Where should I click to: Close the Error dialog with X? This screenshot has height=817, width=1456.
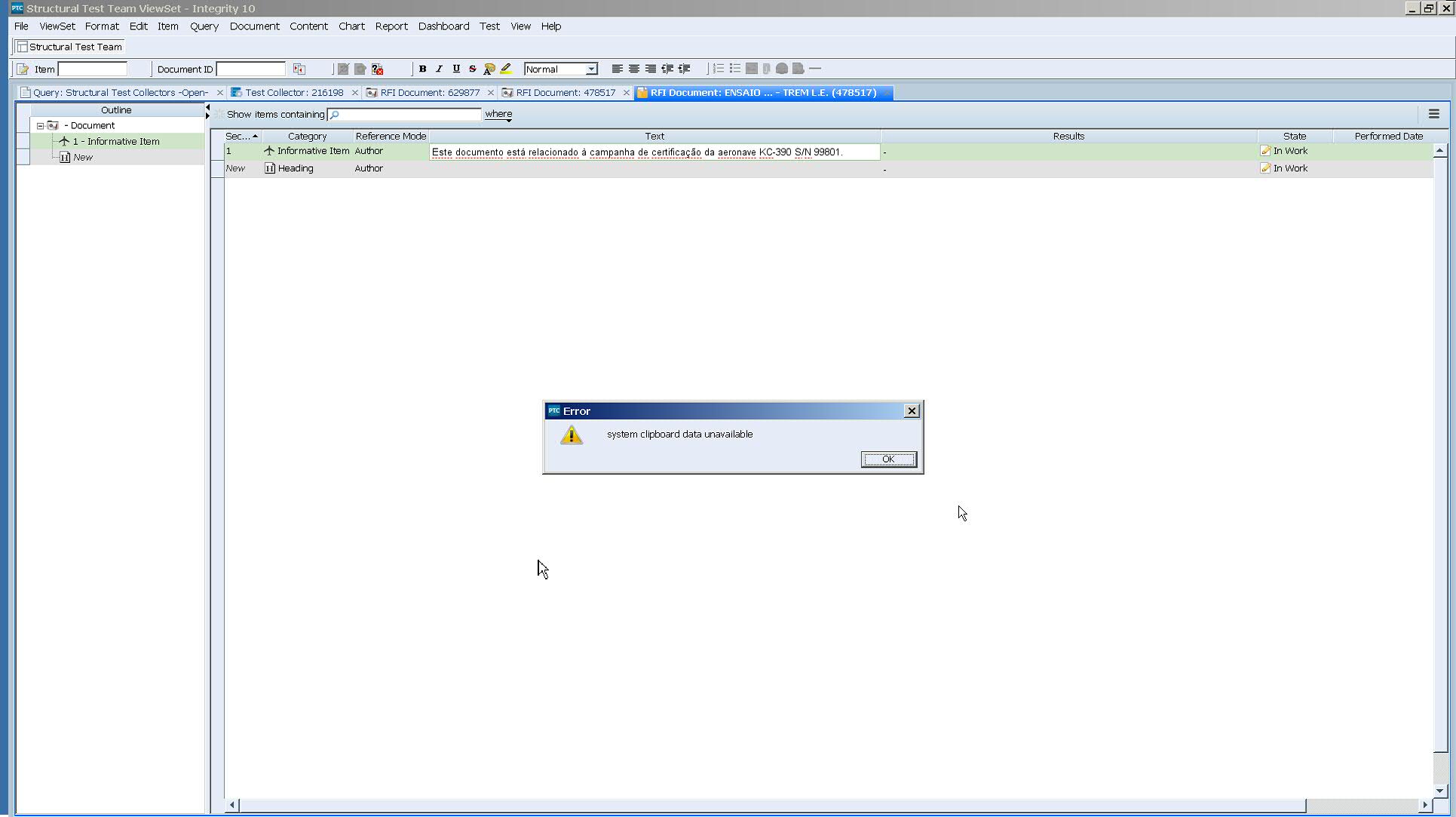(x=912, y=411)
